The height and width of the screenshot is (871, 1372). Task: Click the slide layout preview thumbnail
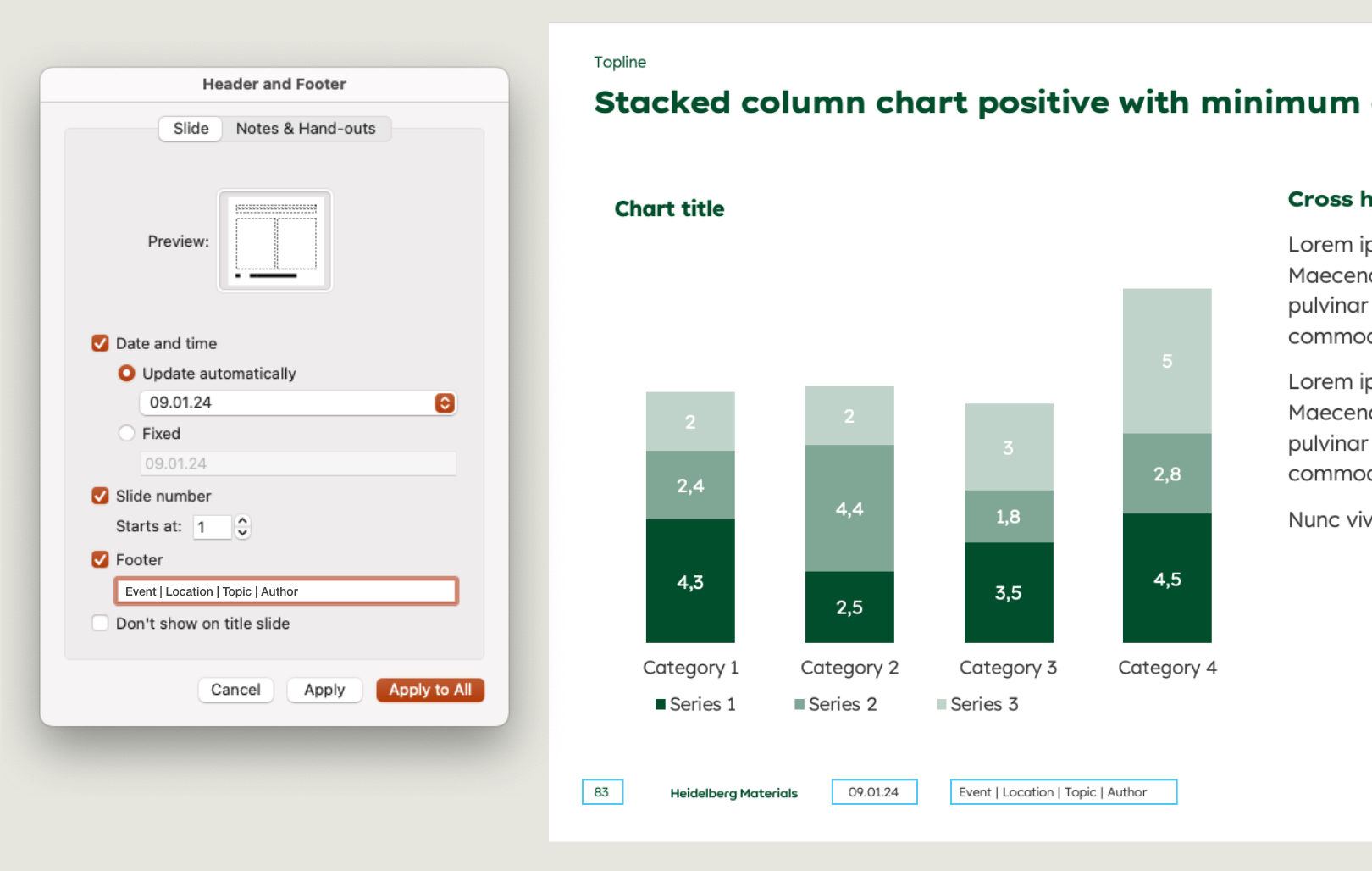[275, 241]
